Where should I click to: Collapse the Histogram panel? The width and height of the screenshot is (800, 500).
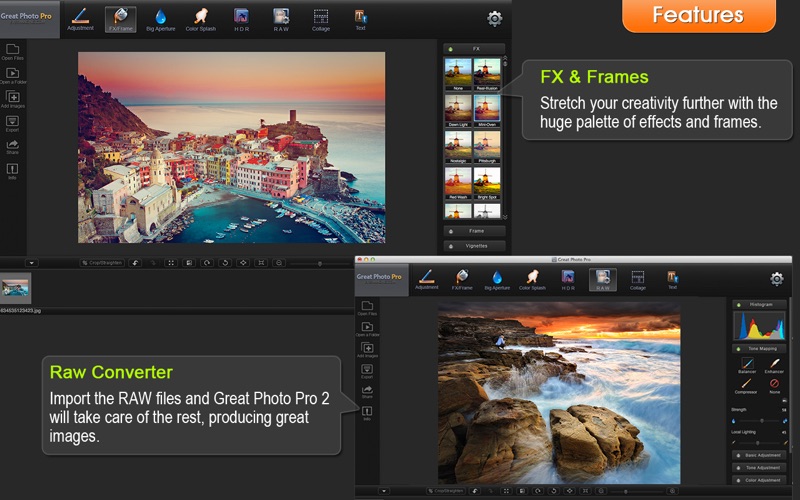point(759,305)
